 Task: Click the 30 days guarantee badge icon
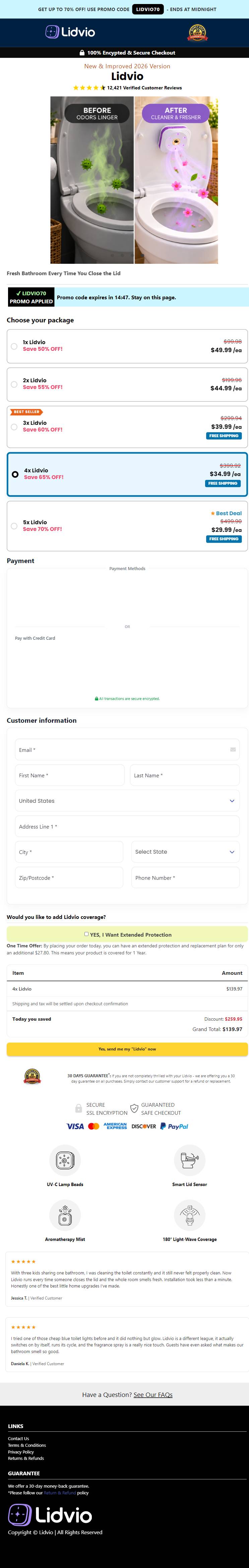click(32, 1077)
